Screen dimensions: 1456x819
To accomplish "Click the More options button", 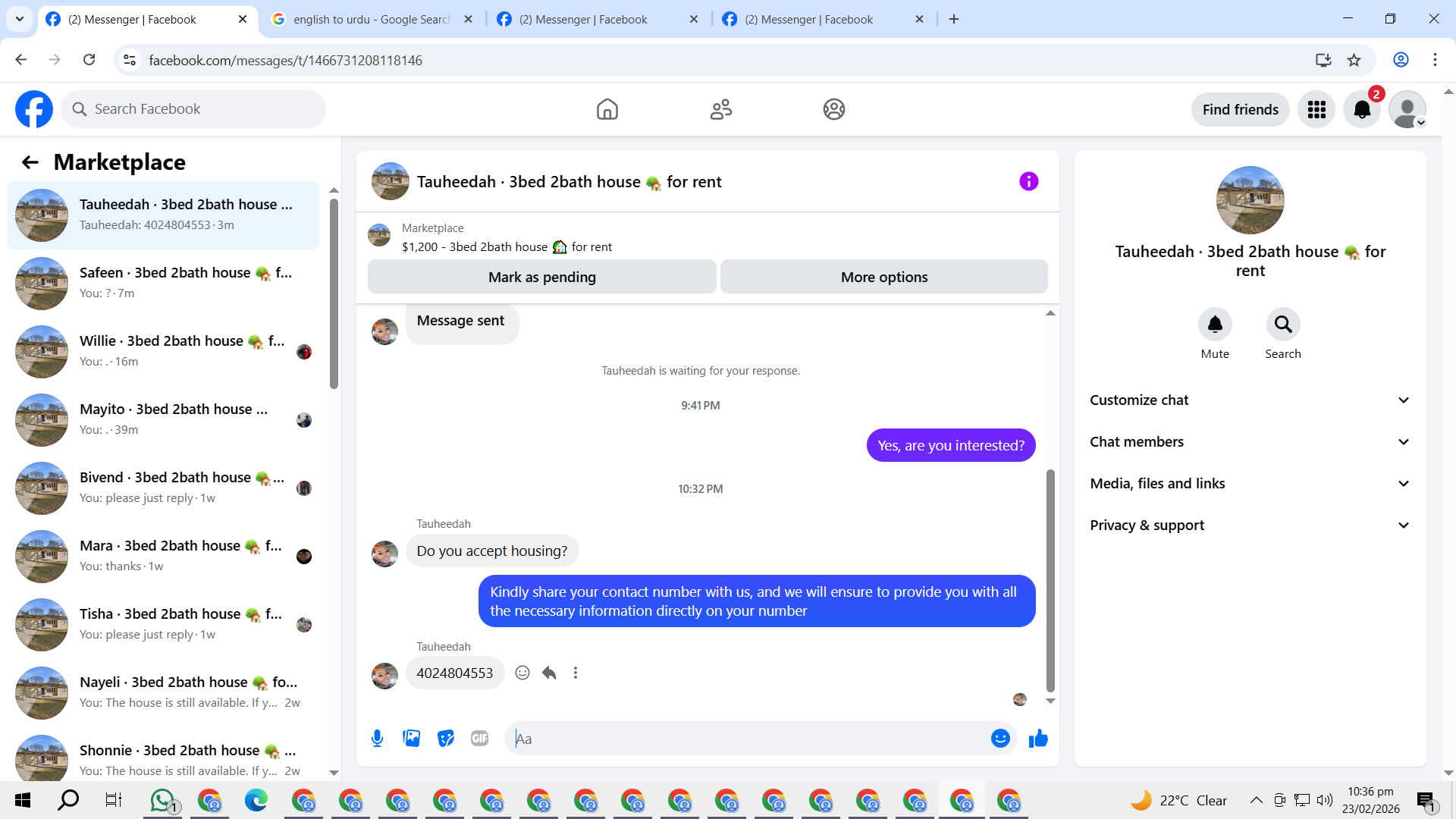I will [x=883, y=277].
